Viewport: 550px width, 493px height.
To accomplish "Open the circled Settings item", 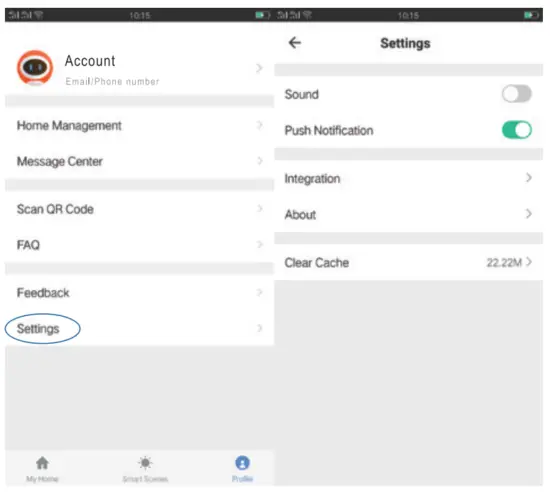I will (139, 328).
